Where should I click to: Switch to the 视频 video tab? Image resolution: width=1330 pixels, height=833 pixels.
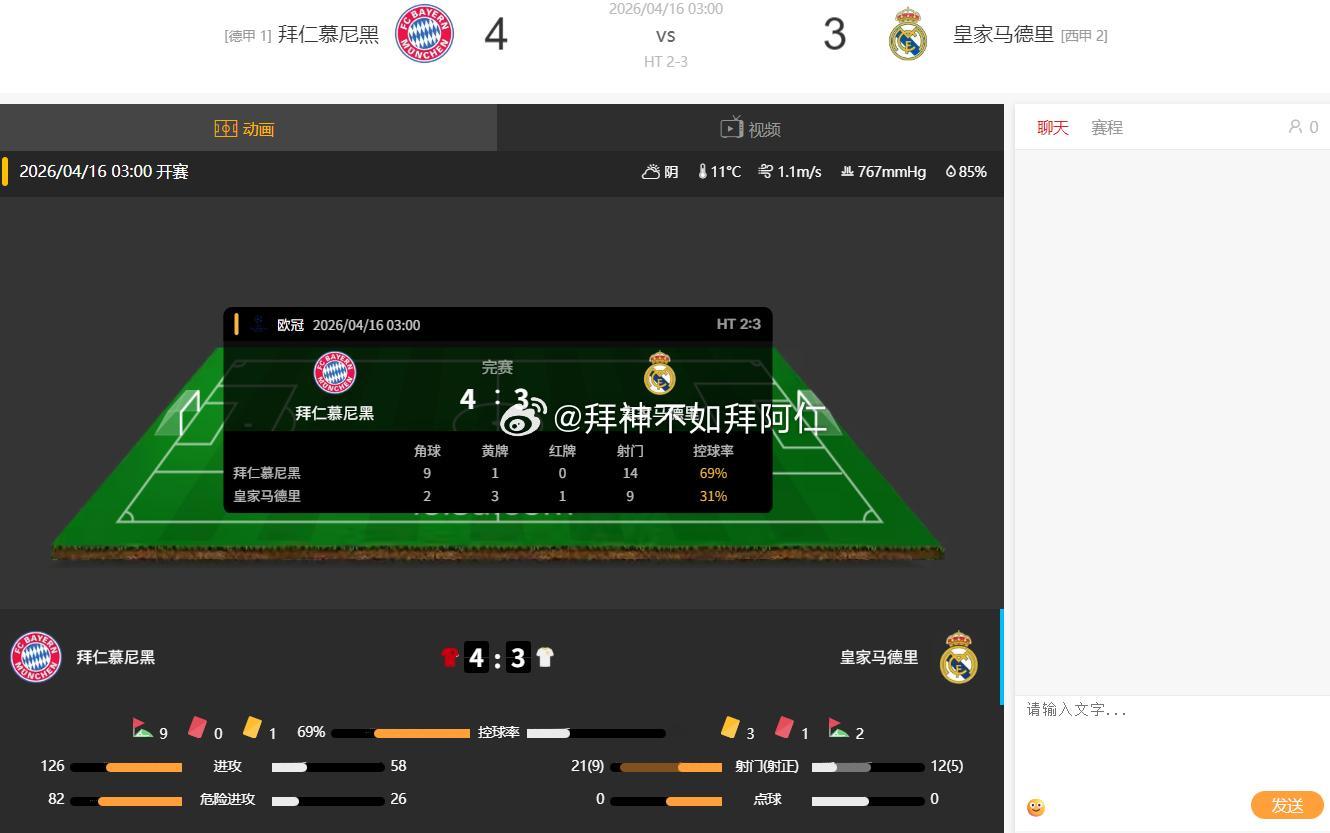(x=750, y=128)
